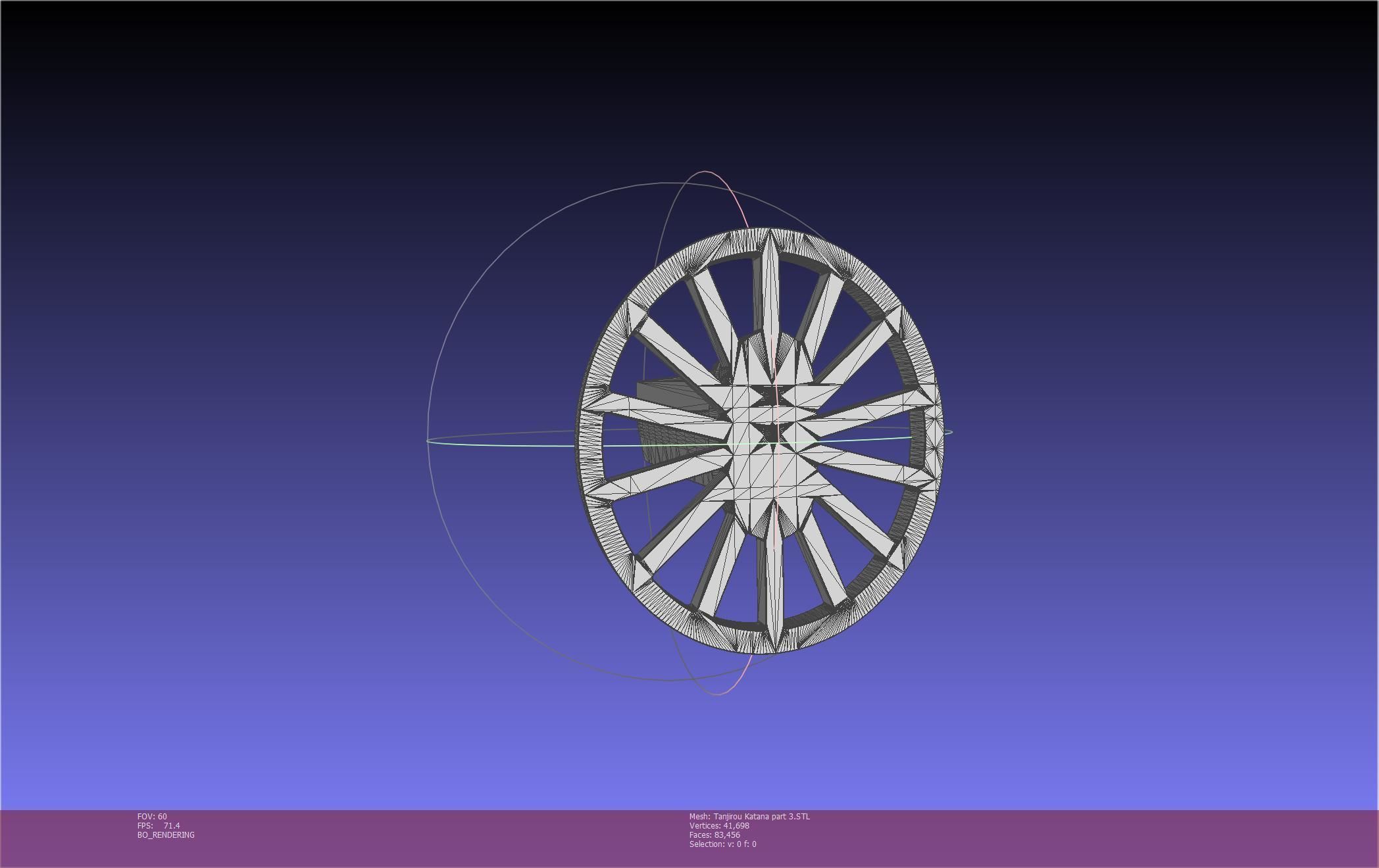Click the FPS readout in info bar
Screen dimensions: 1379x868
[159, 826]
